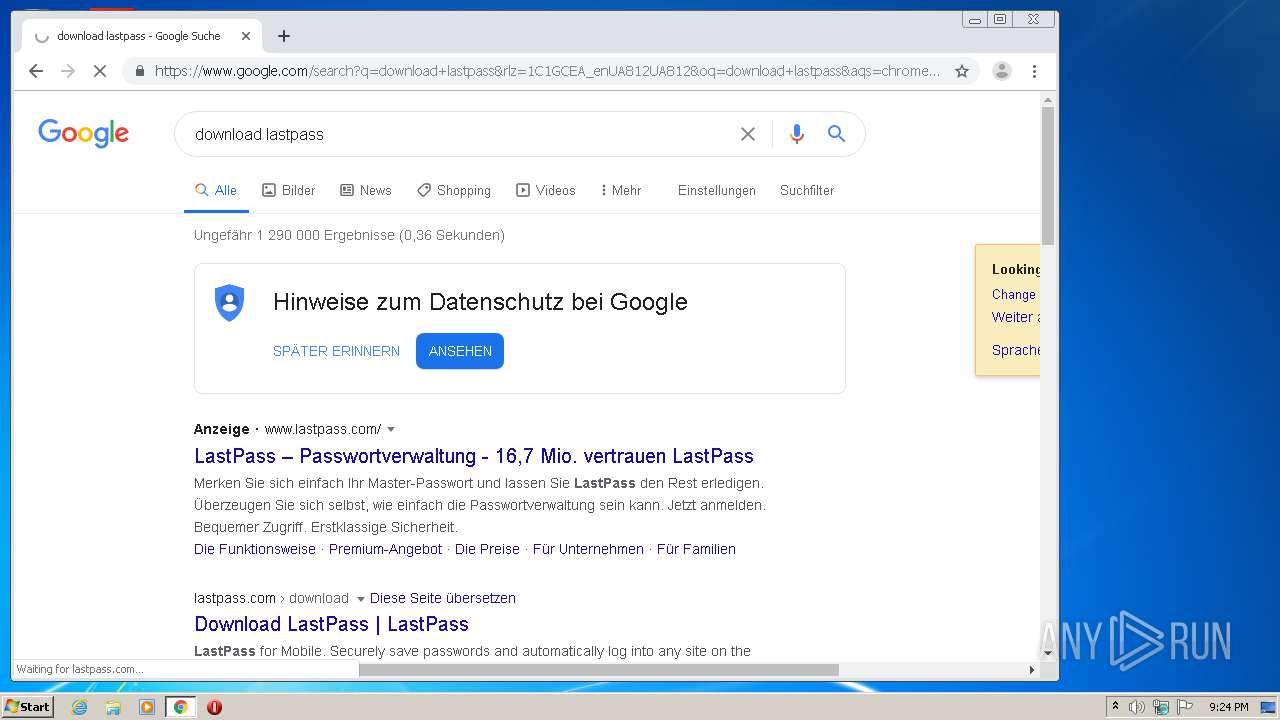This screenshot has width=1280, height=720.
Task: Open Chrome three-dot menu
Action: 1034,71
